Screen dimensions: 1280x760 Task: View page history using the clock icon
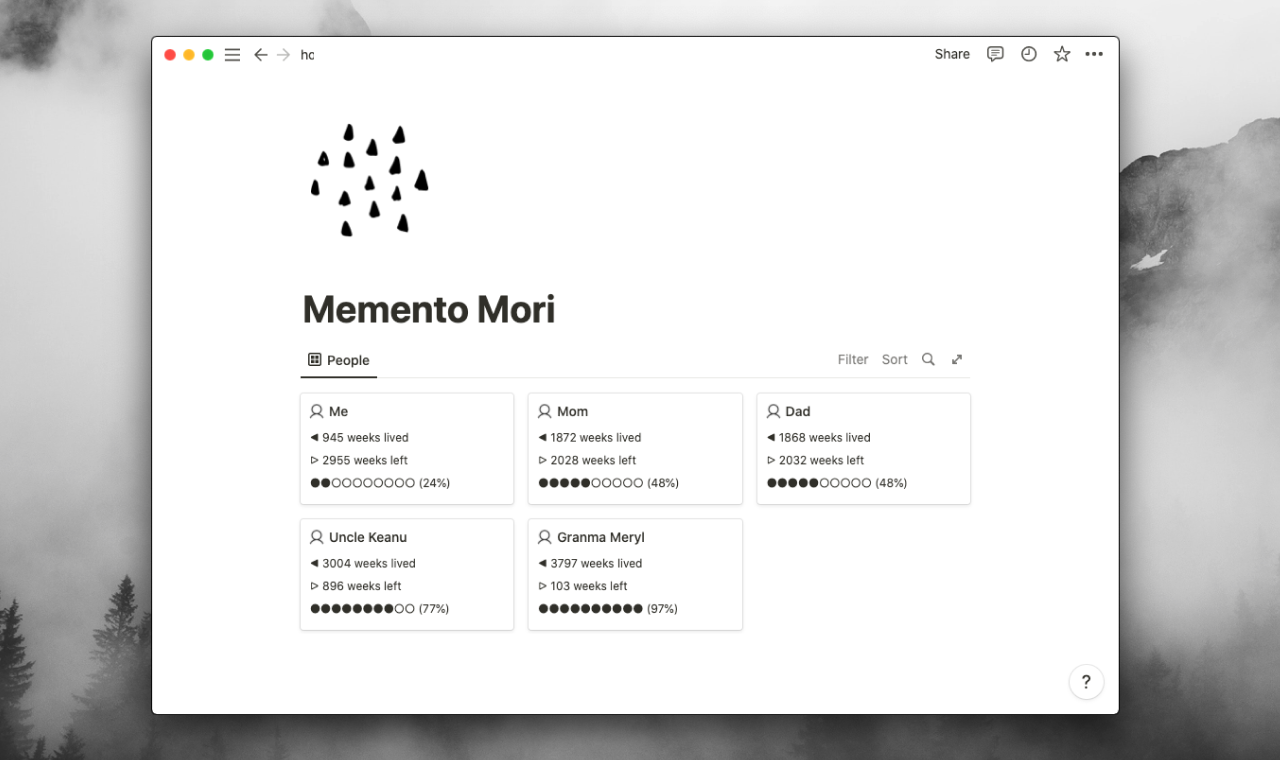pyautogui.click(x=1028, y=54)
